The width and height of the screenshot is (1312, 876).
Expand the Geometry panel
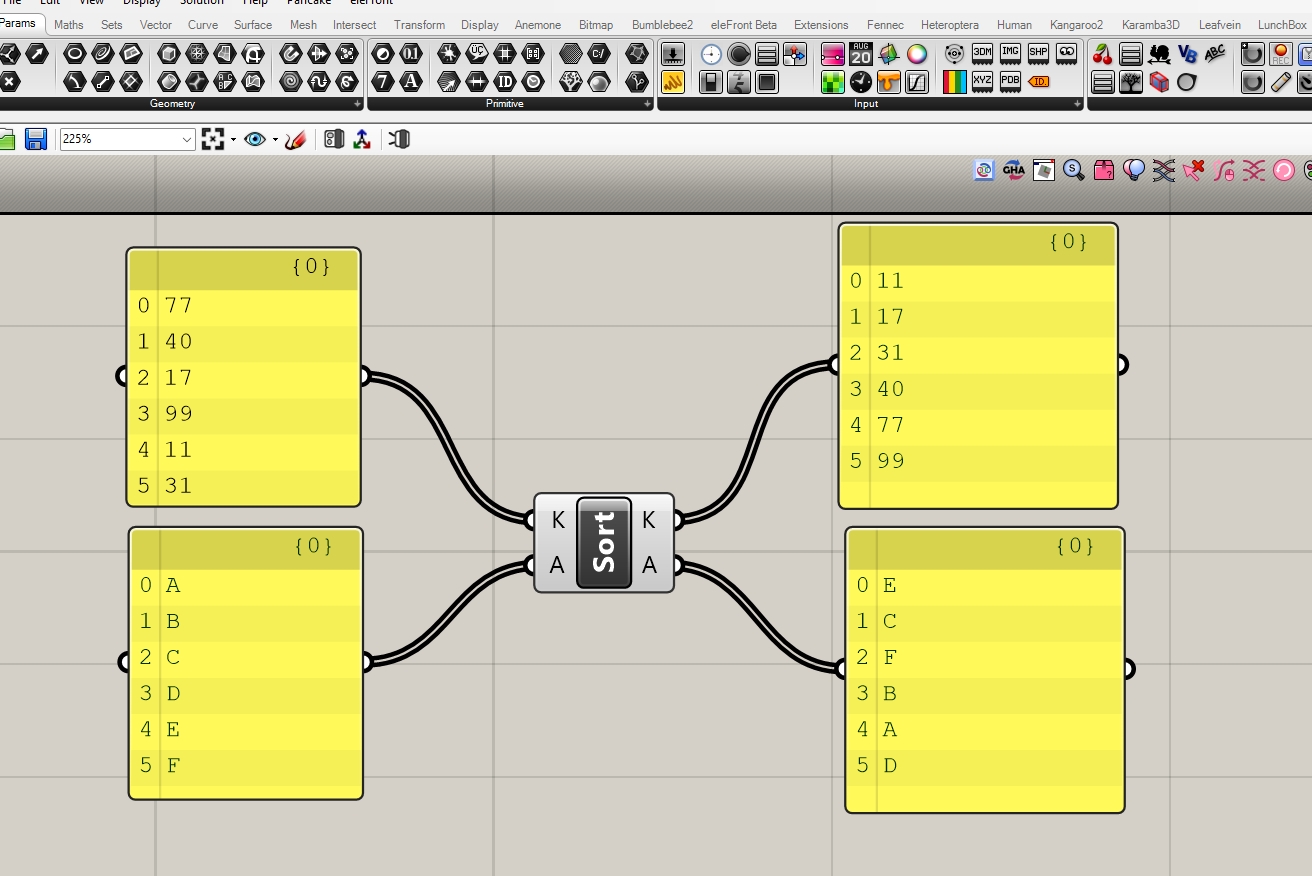click(357, 104)
